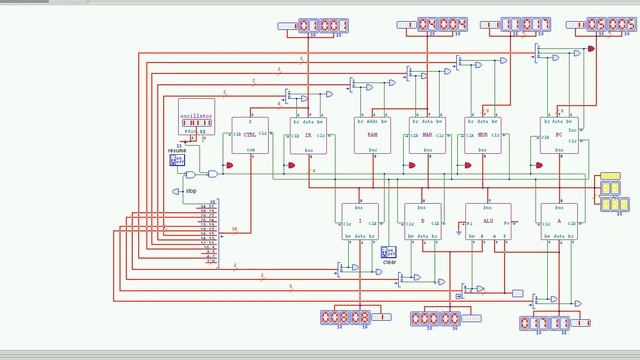
Task: Click the hex display above the IR block
Action: tap(323, 26)
